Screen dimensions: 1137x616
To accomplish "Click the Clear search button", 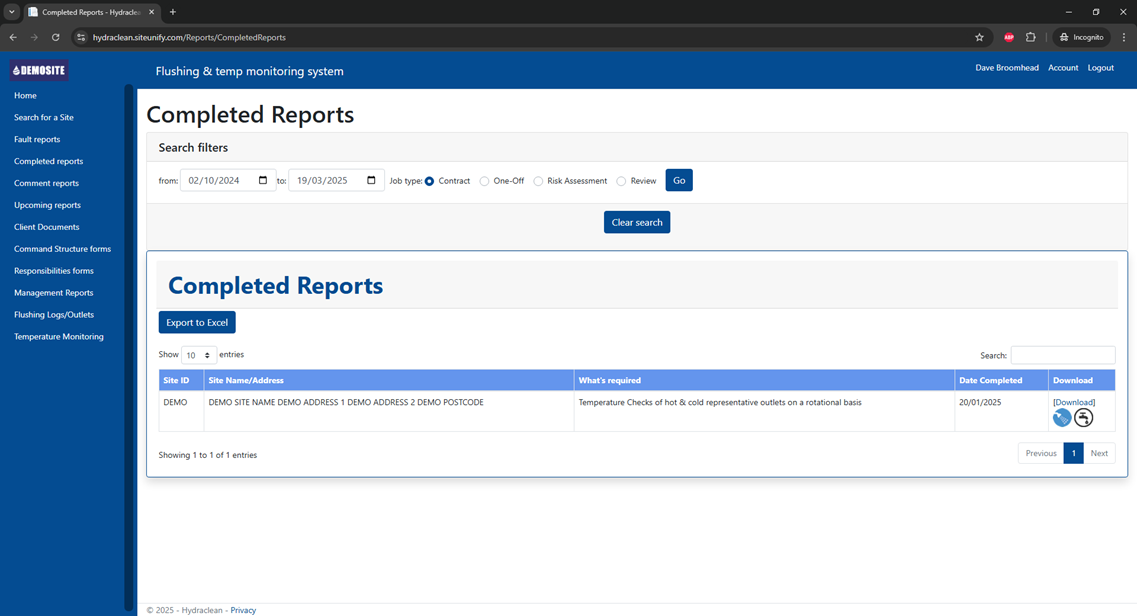I will pyautogui.click(x=637, y=222).
